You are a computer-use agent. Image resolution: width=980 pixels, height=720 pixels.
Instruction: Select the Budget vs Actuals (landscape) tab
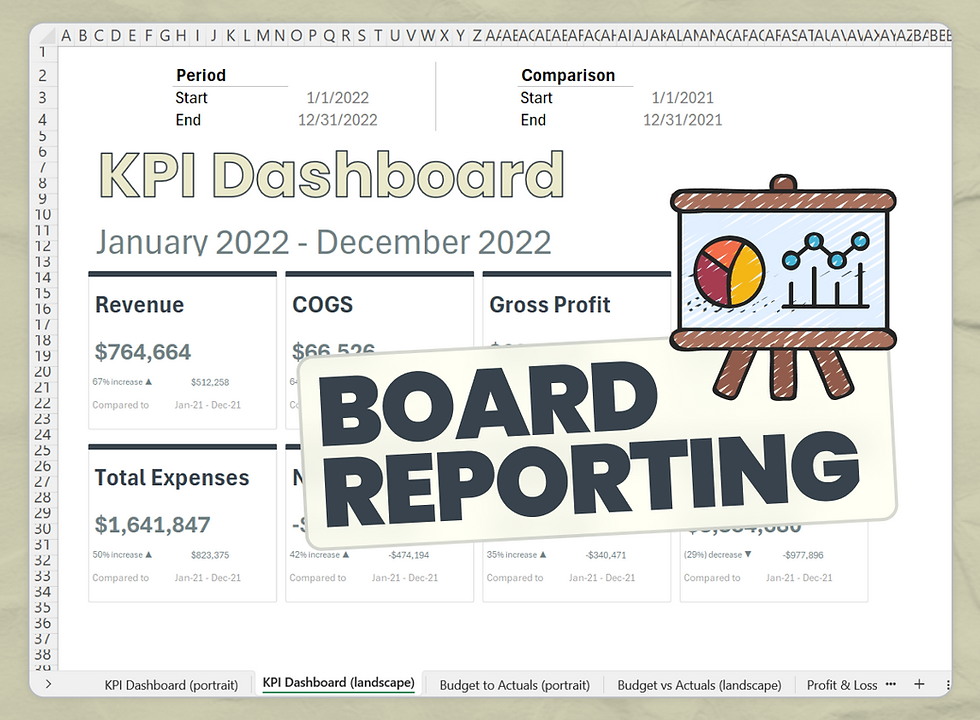[698, 684]
